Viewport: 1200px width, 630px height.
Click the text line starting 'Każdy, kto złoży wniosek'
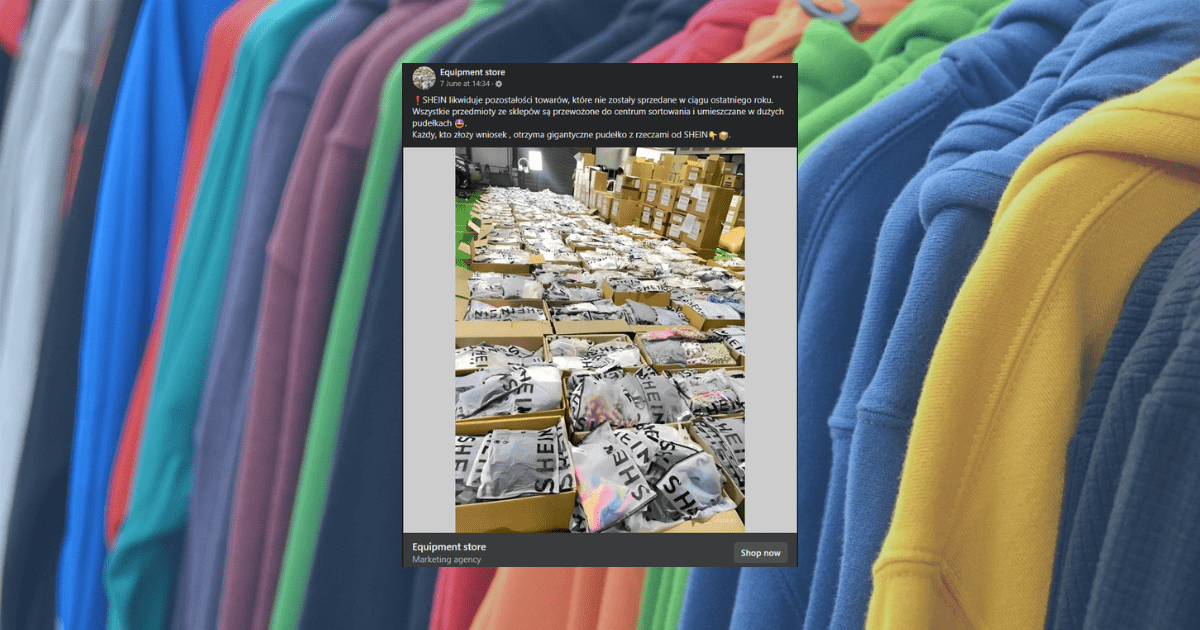point(571,134)
